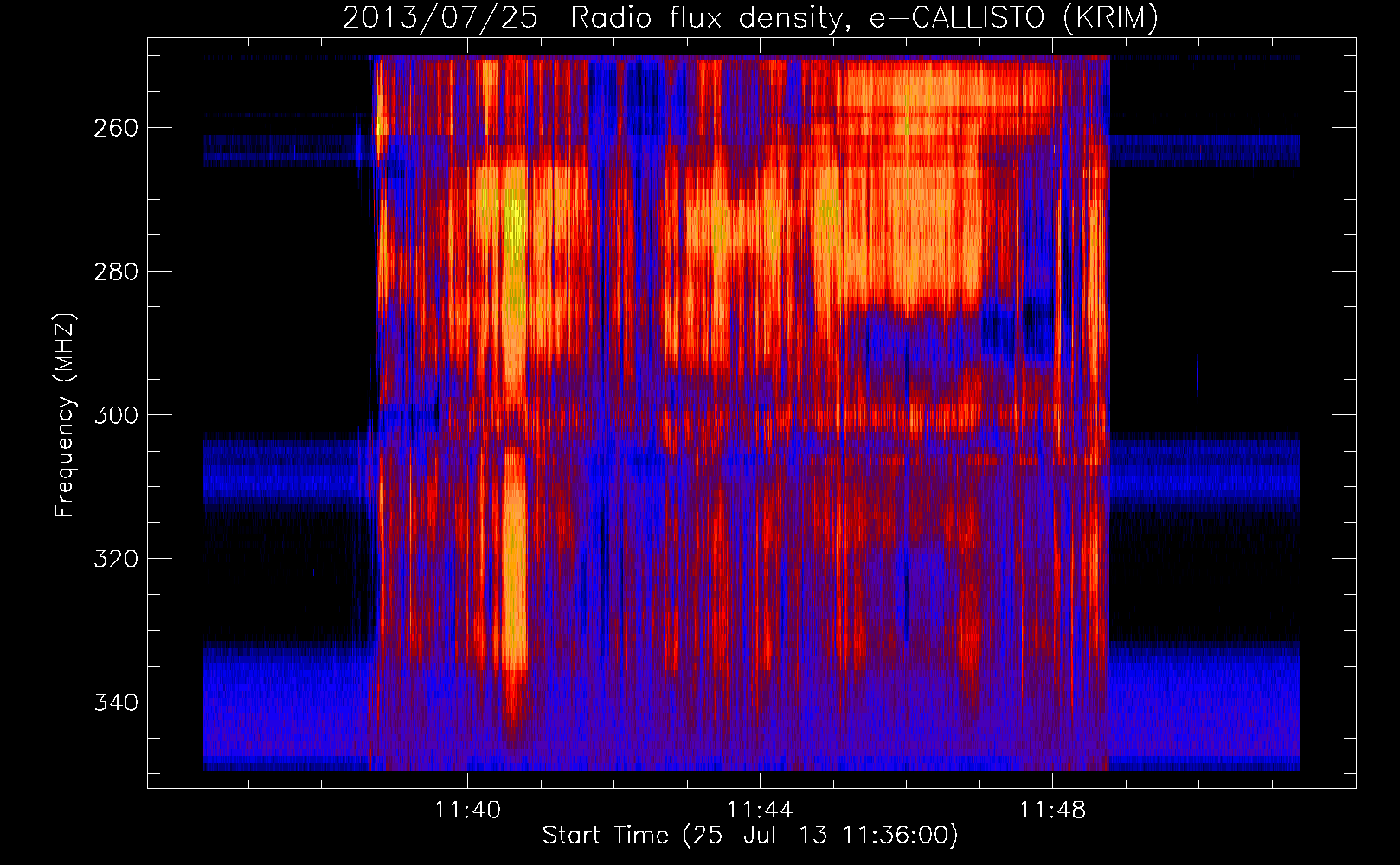Click the 11:48 time tick label
The image size is (1400, 865).
pyautogui.click(x=1052, y=810)
